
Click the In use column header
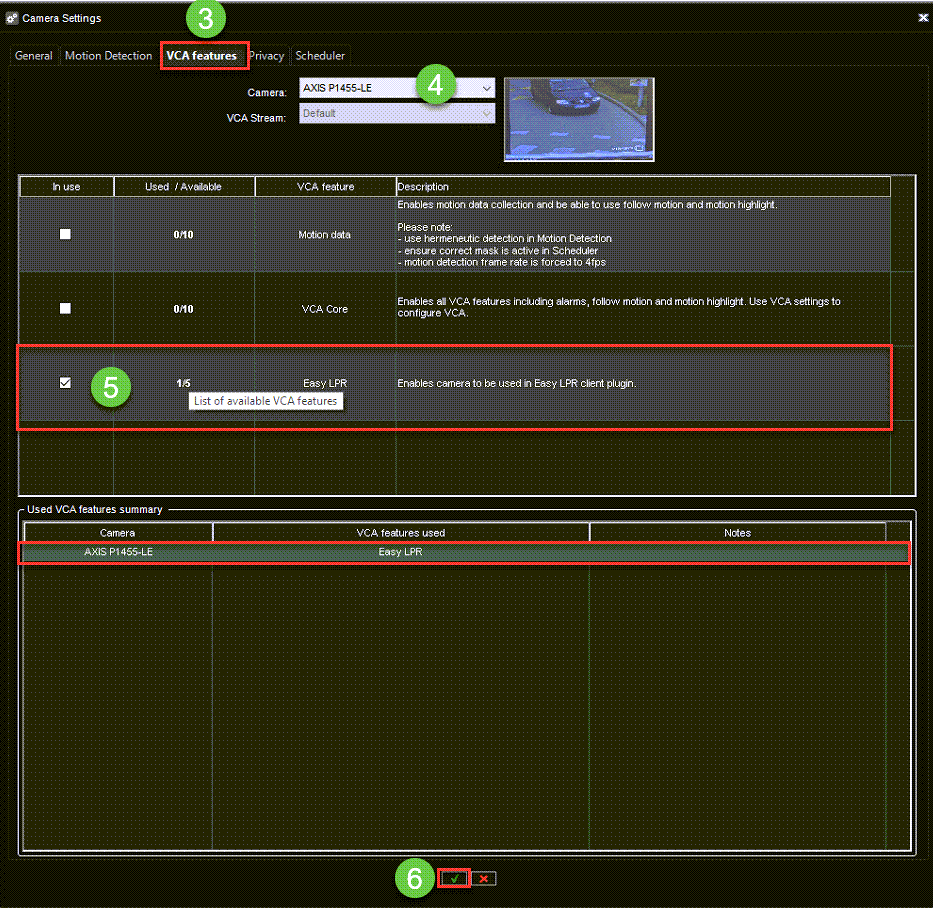[x=65, y=186]
